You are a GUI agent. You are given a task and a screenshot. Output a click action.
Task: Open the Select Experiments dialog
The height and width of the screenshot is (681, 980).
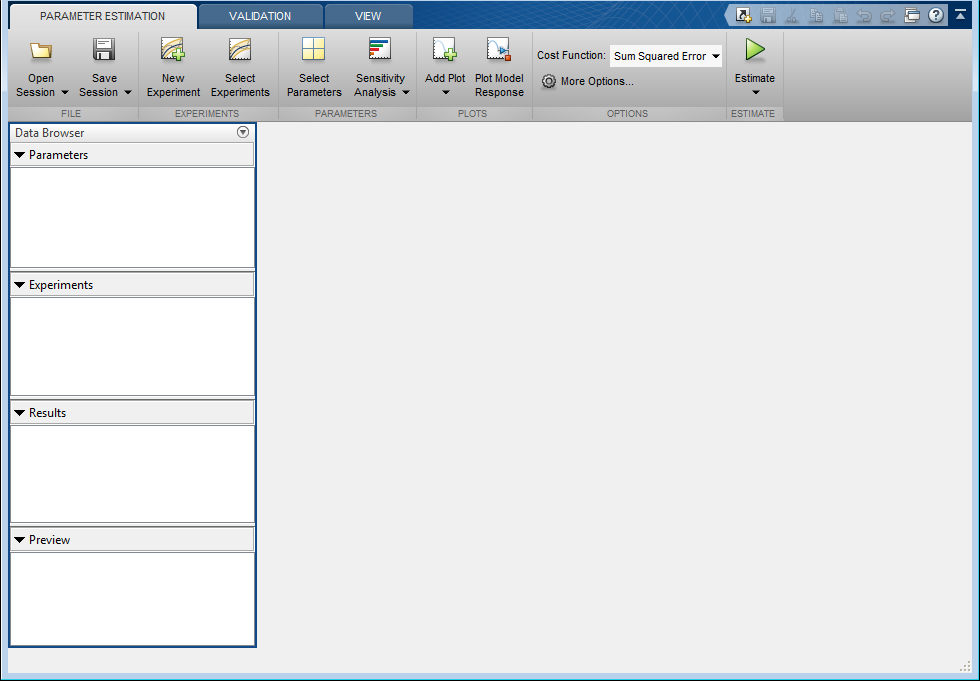[240, 67]
